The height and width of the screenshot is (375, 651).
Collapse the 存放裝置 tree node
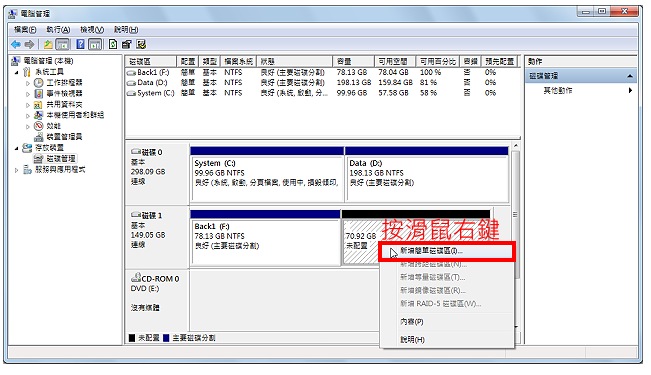pos(17,148)
